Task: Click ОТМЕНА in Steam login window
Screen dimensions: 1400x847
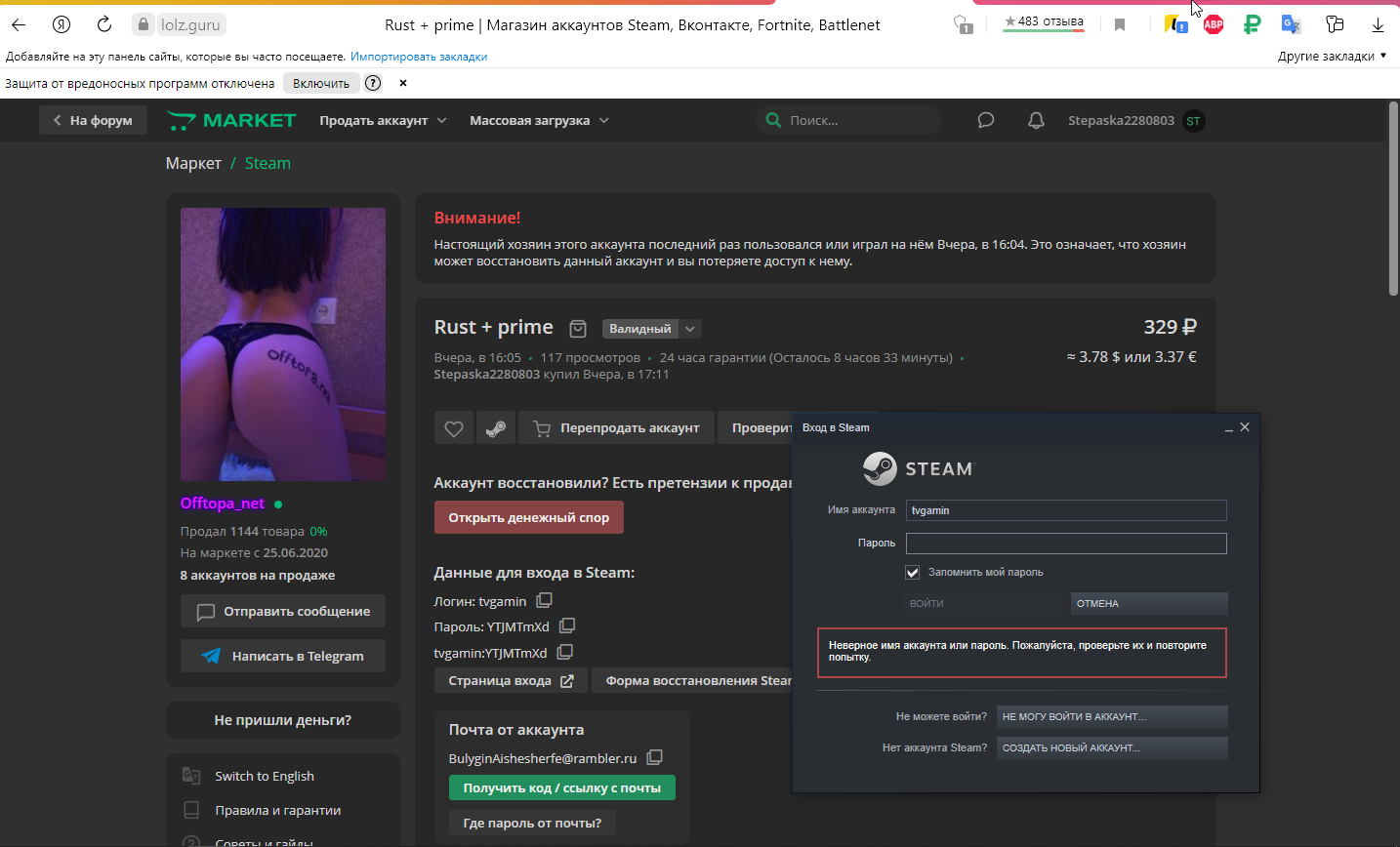Action: [x=1149, y=603]
